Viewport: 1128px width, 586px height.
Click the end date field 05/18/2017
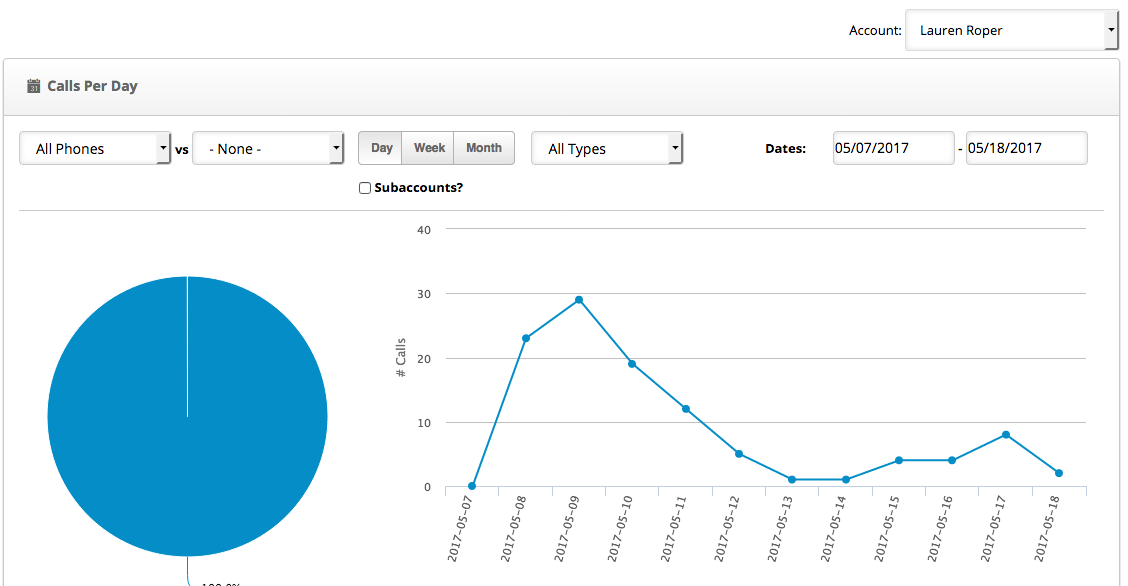[1026, 148]
